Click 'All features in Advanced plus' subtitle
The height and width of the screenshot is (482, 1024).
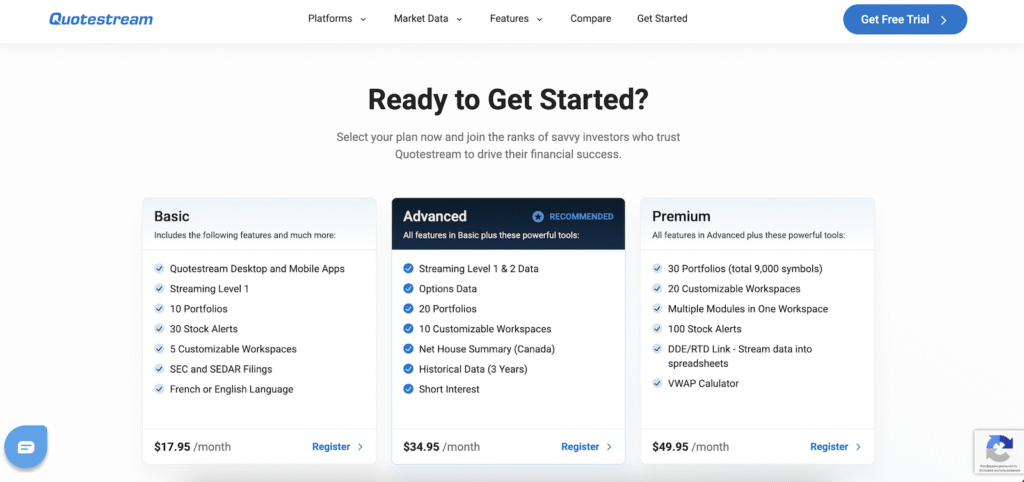pos(748,234)
